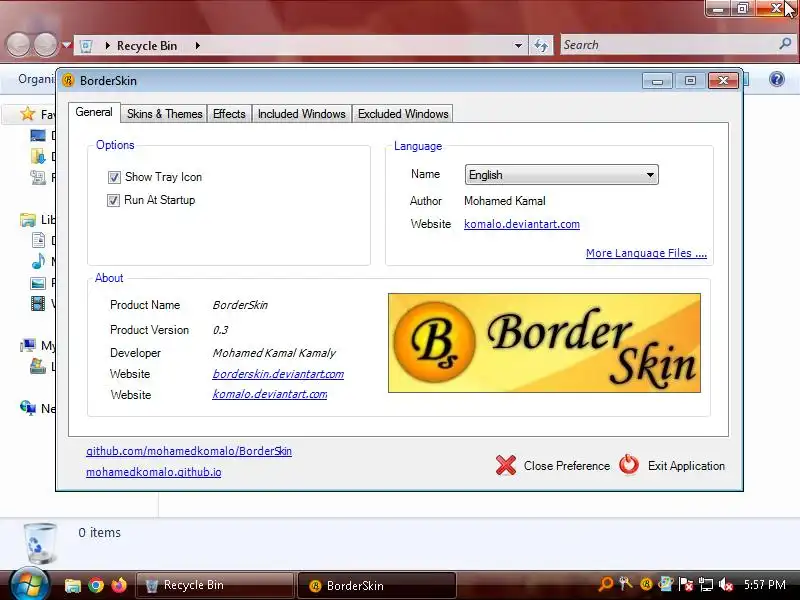Open the Windows Start orb
800x600 pixels.
click(29, 584)
